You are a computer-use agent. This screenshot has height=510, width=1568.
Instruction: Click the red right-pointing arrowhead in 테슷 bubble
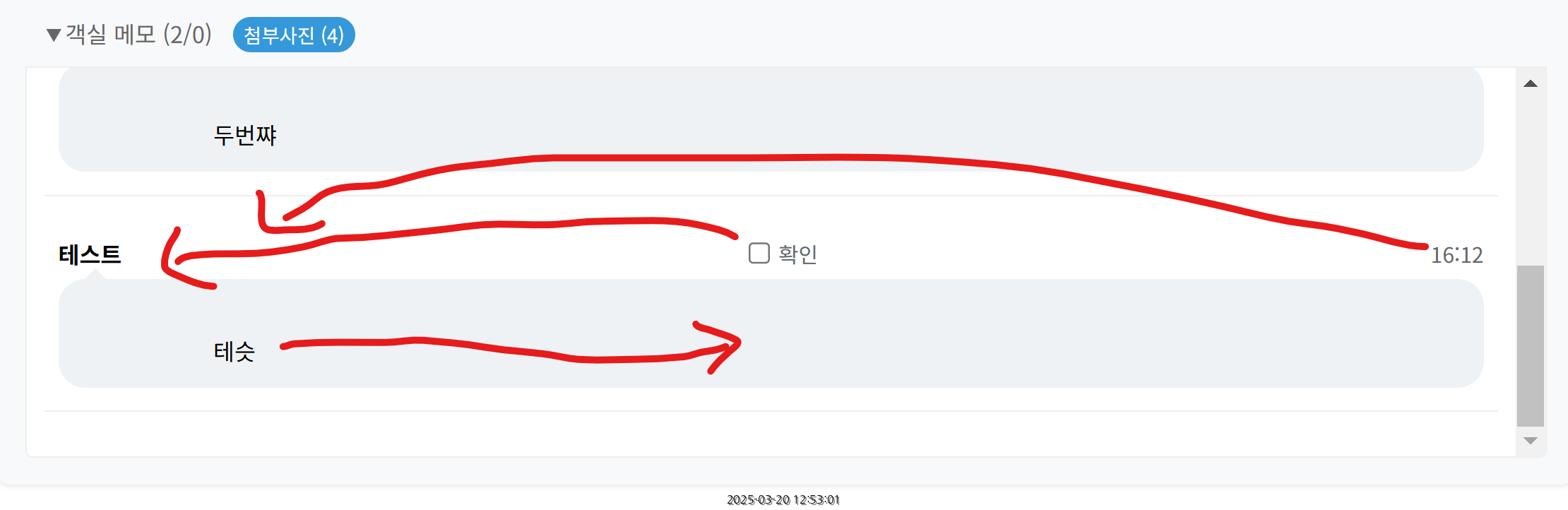(x=720, y=346)
